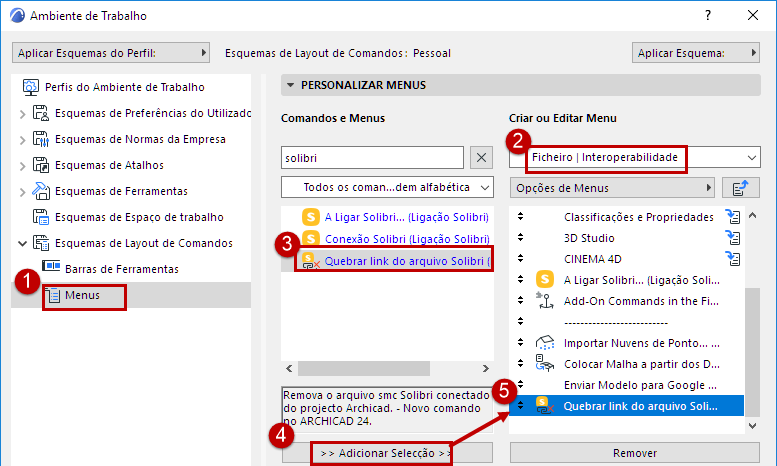The height and width of the screenshot is (466, 777).
Task: Click the Add-On Commands anchor icon
Action: coord(545,300)
